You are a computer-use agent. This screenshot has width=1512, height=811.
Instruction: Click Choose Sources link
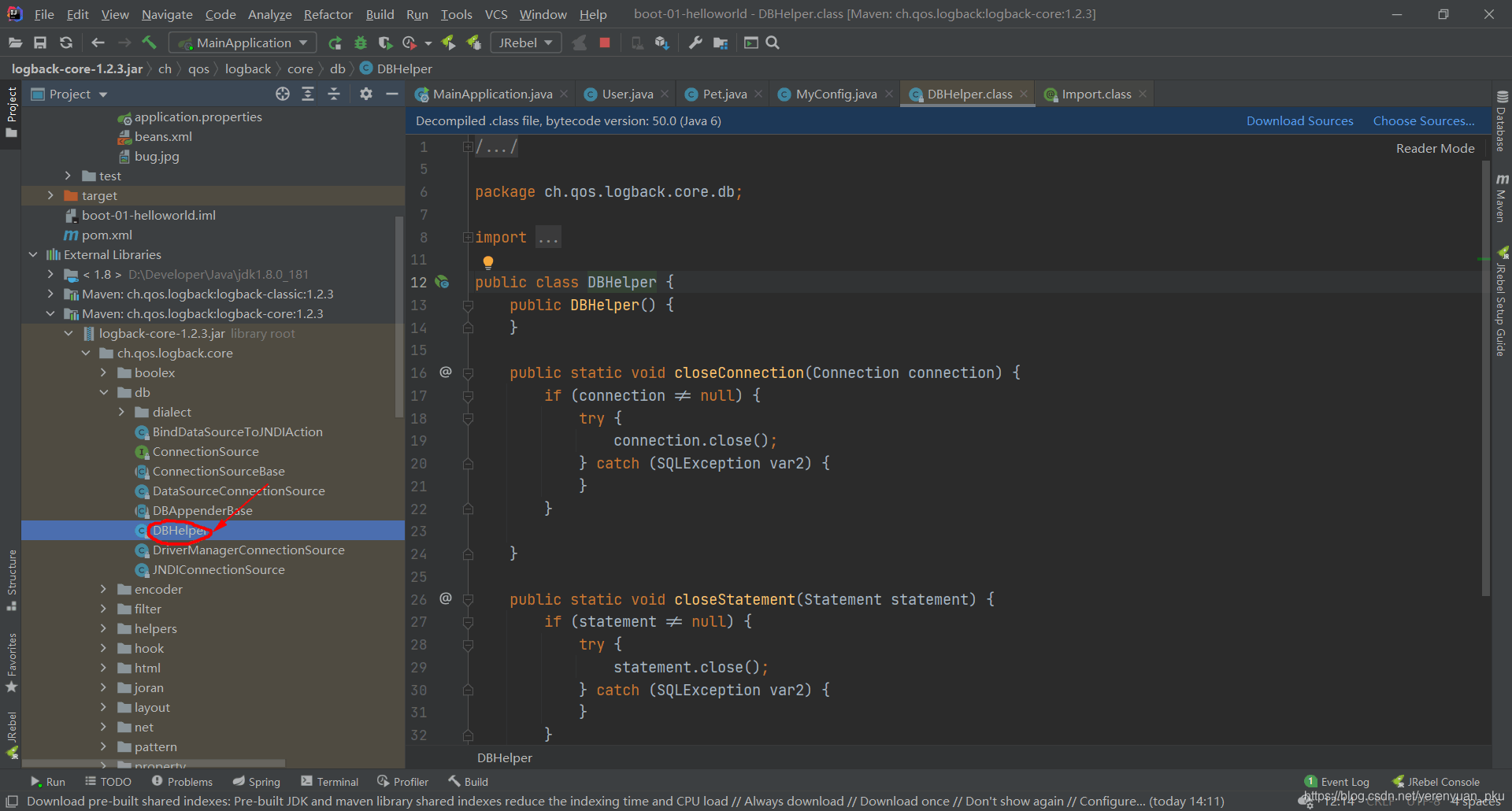click(1424, 120)
